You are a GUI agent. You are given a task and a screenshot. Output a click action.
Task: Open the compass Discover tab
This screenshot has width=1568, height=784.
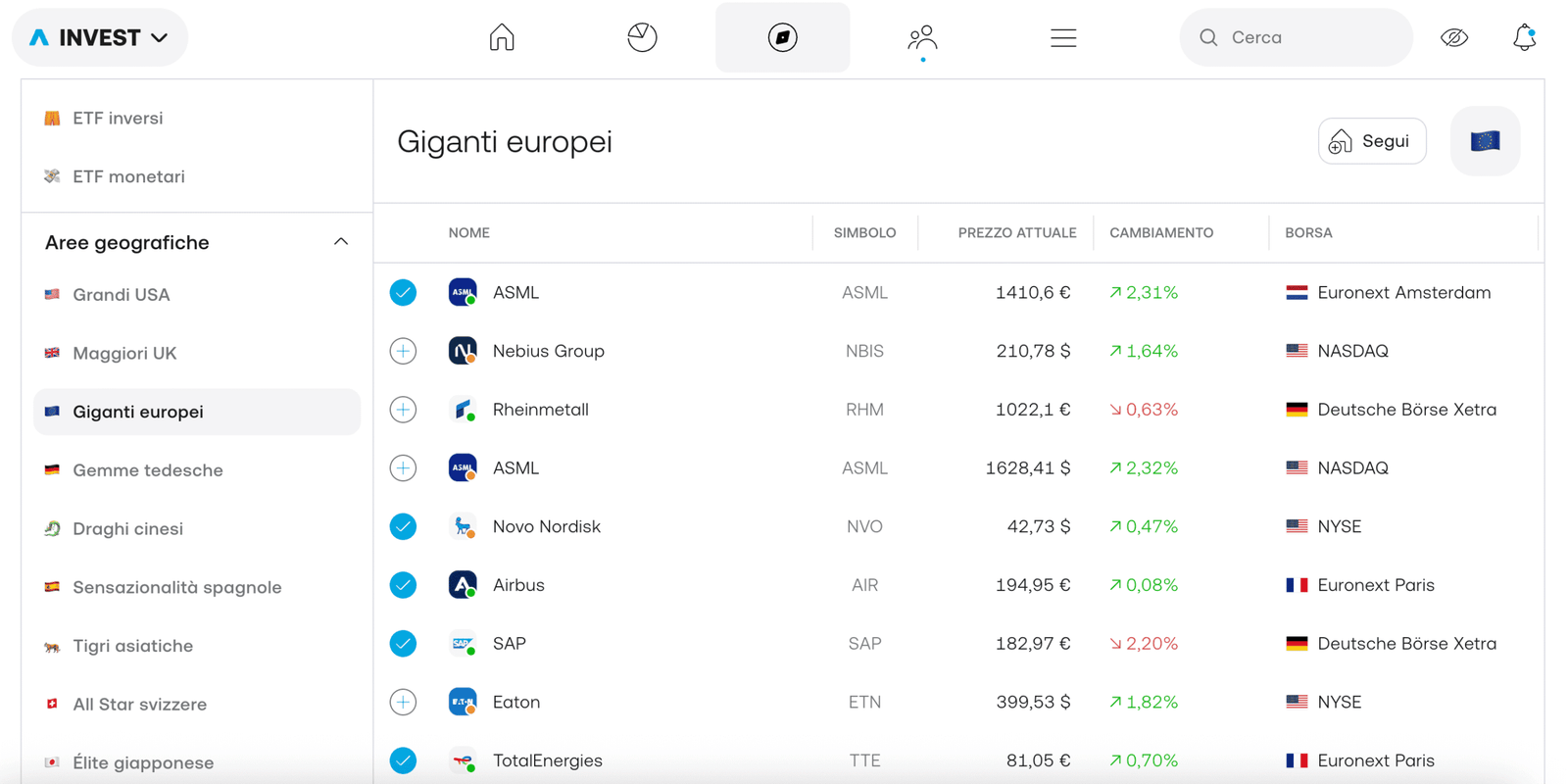(782, 37)
